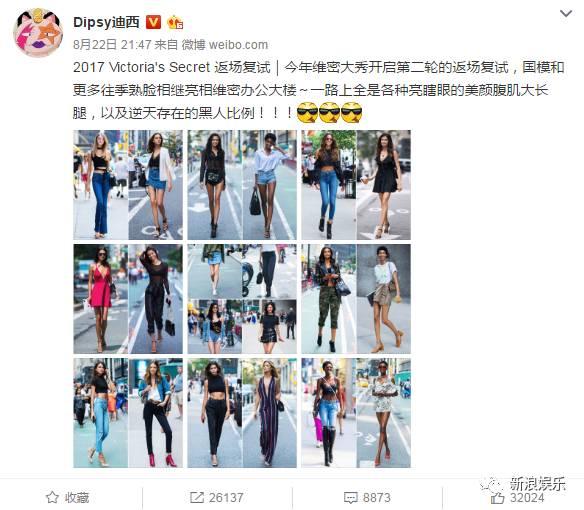Click the comment icon showing 8873
The height and width of the screenshot is (510, 584).
pos(350,498)
